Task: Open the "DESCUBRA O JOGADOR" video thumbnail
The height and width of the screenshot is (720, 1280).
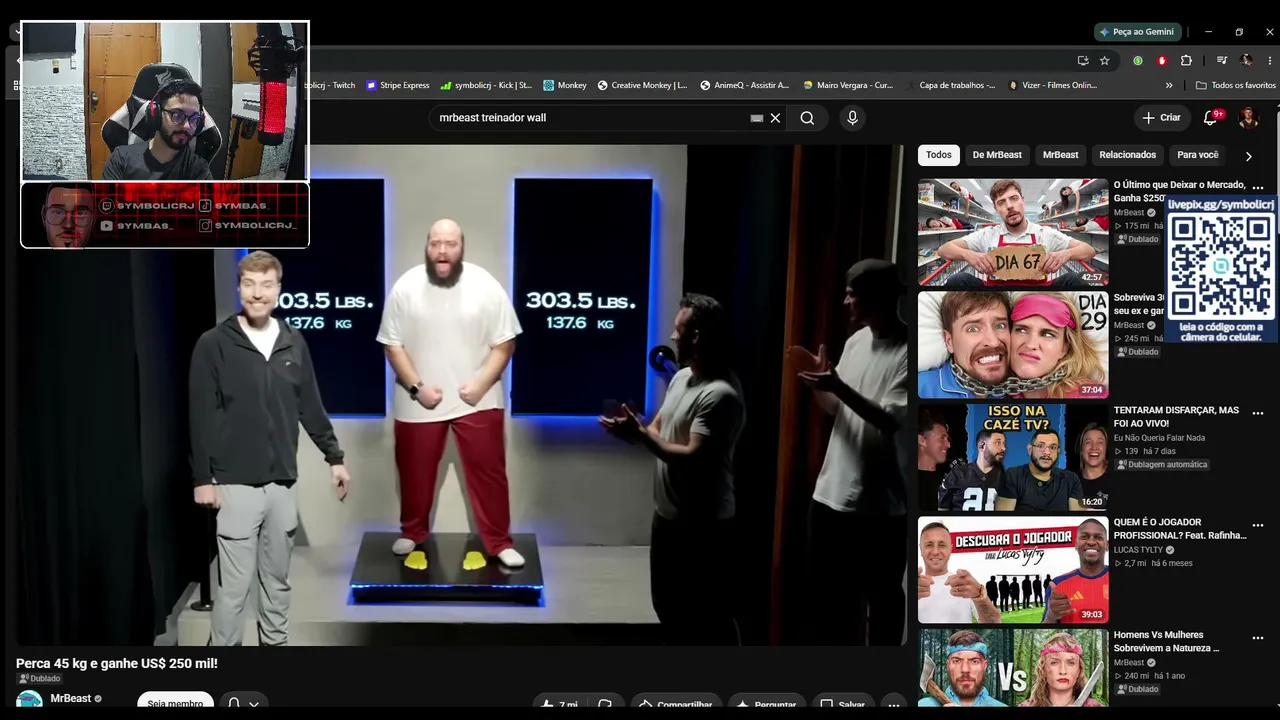Action: point(1013,570)
